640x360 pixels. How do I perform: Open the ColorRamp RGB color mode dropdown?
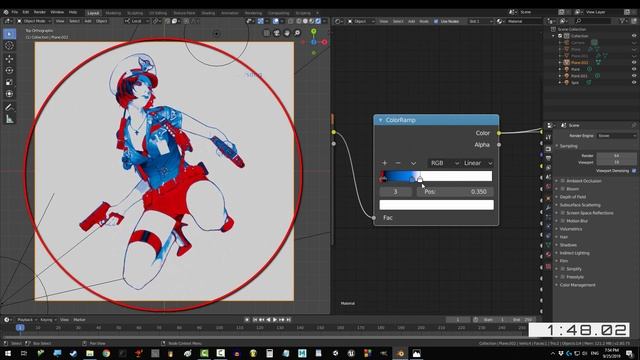(444, 163)
